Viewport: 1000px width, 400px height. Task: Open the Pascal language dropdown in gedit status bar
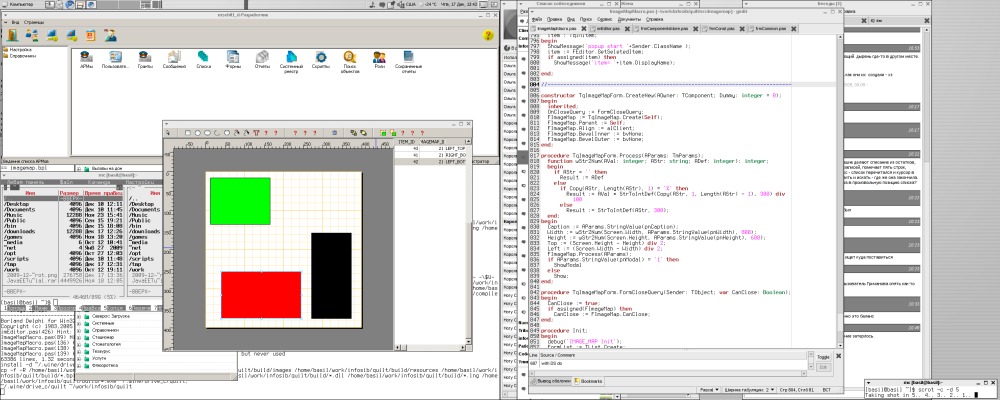click(709, 389)
